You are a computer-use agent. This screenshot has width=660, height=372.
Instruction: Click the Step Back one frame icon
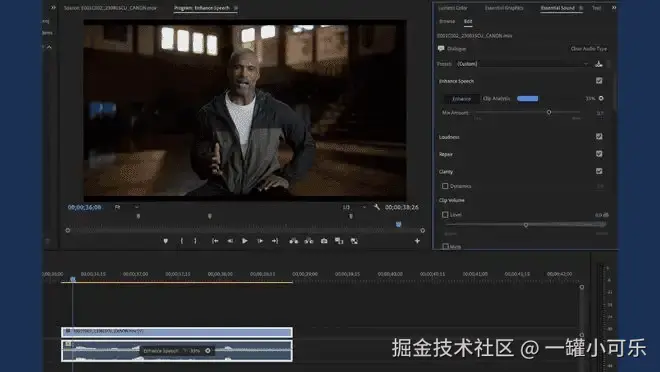pyautogui.click(x=230, y=241)
